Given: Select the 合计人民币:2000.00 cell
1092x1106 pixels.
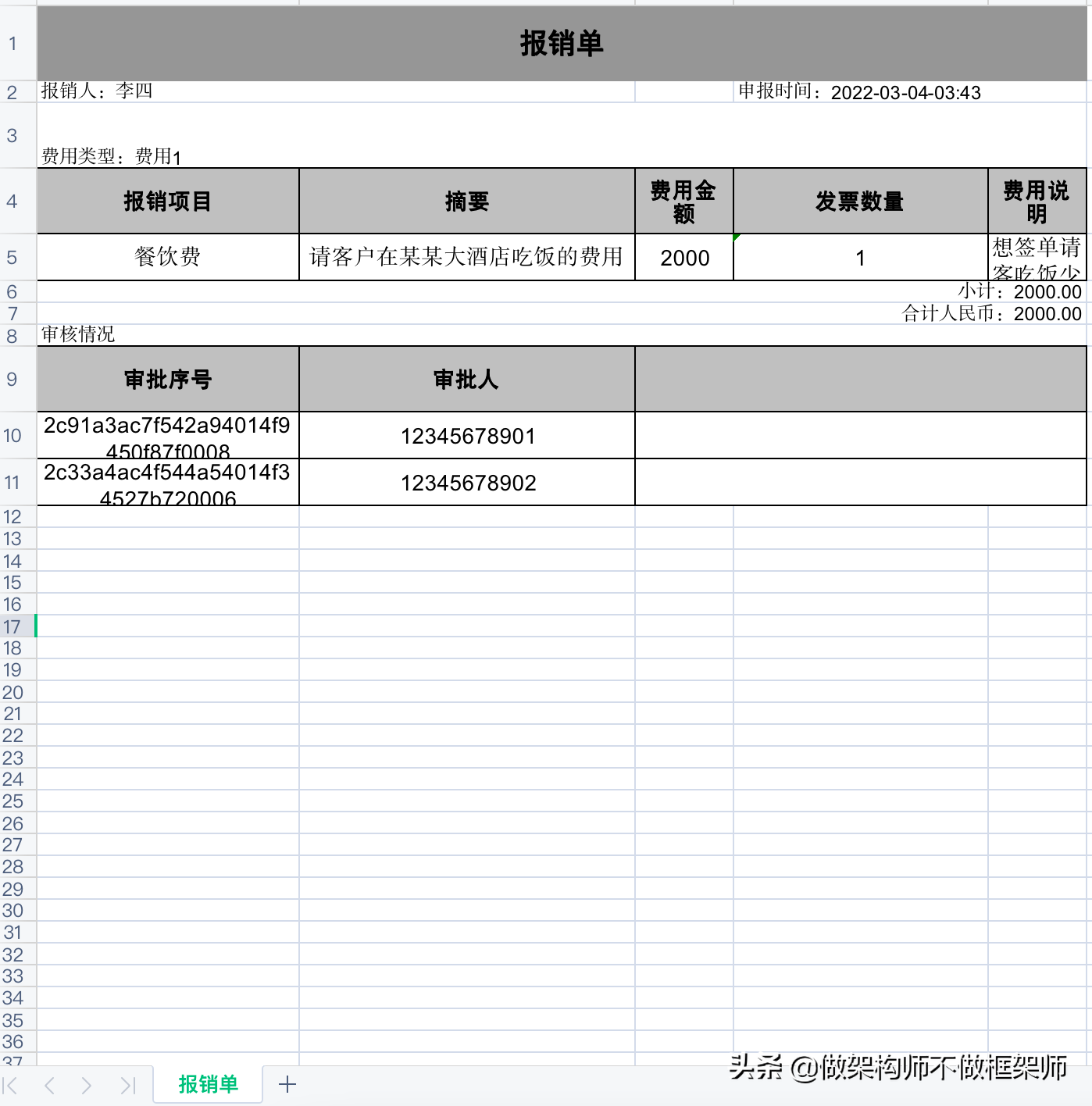Looking at the screenshot, I should [x=562, y=313].
